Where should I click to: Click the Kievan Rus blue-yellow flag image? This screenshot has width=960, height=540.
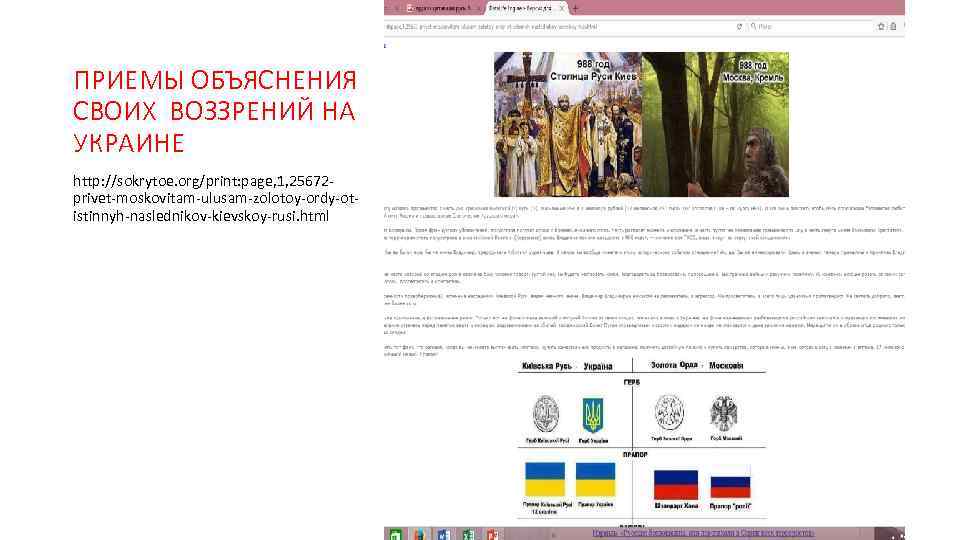545,479
